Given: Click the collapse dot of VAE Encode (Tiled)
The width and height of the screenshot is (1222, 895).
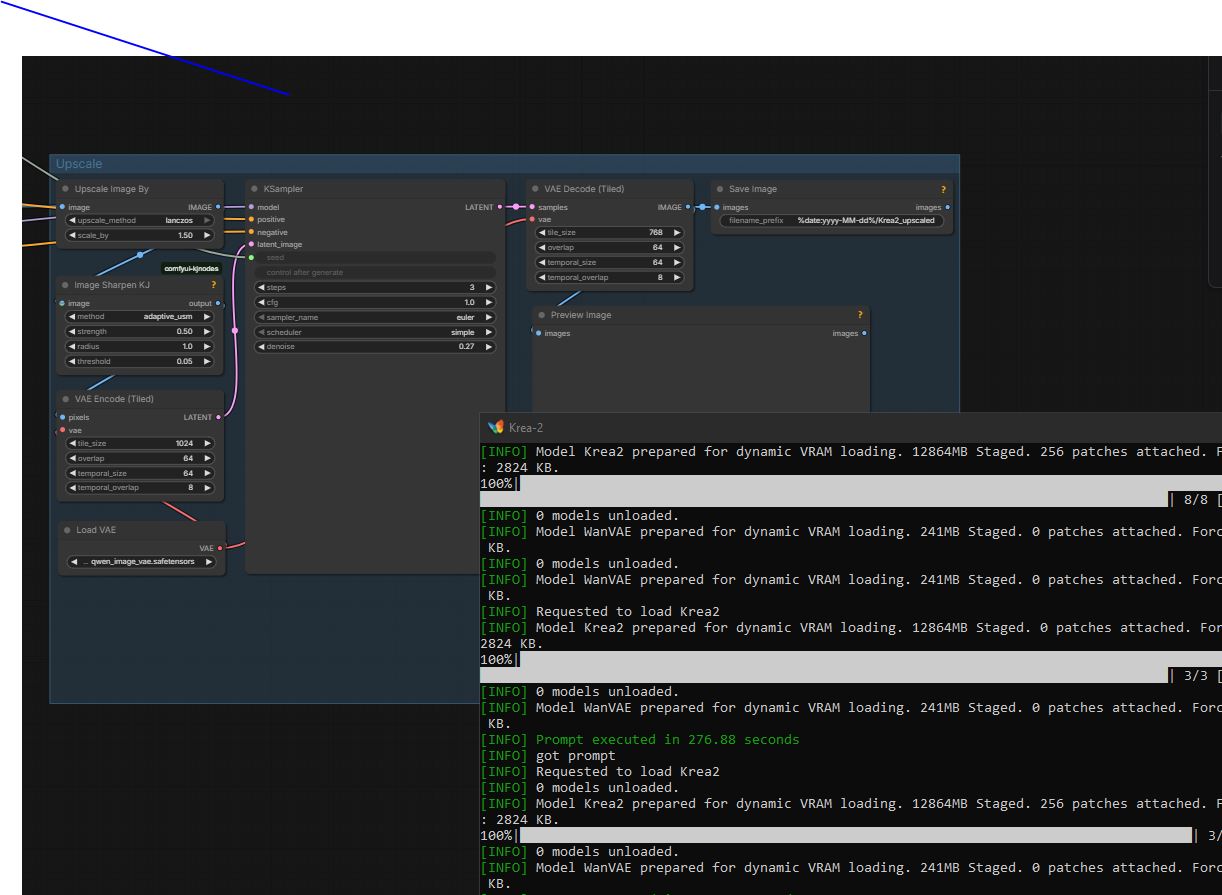Looking at the screenshot, I should pos(66,399).
